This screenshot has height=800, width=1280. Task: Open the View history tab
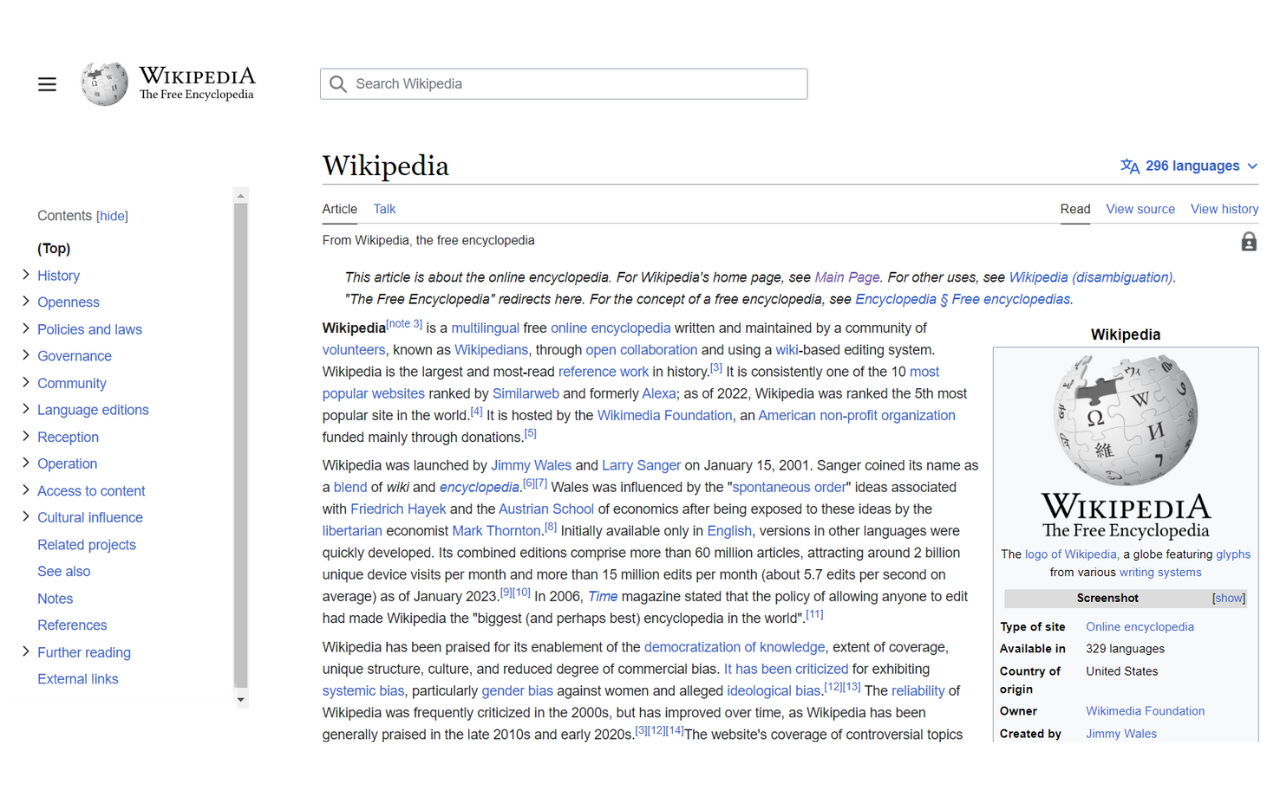1224,209
